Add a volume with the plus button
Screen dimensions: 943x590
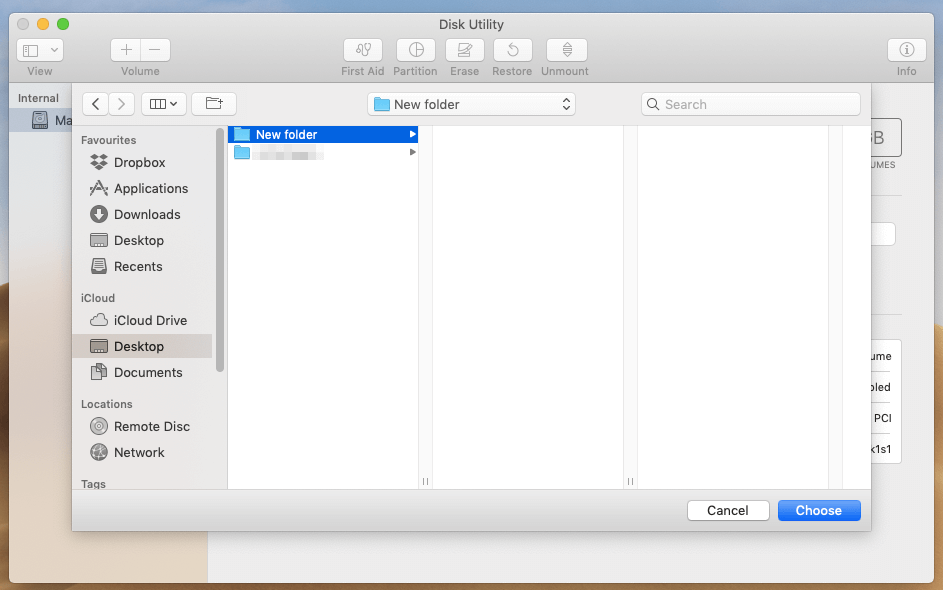126,50
